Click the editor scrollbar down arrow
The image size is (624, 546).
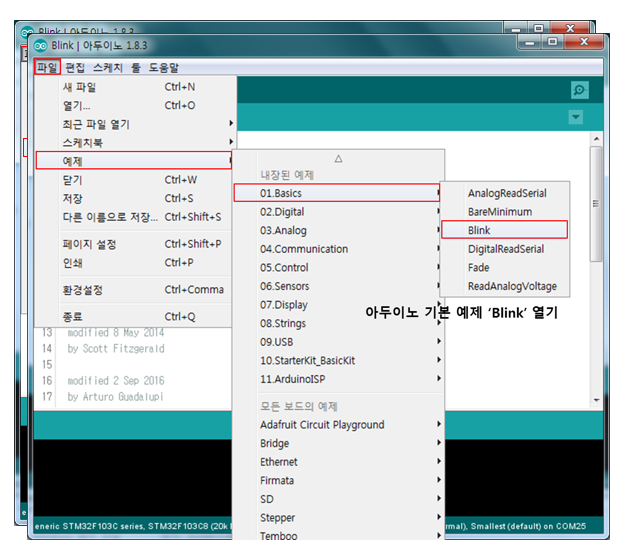(596, 400)
